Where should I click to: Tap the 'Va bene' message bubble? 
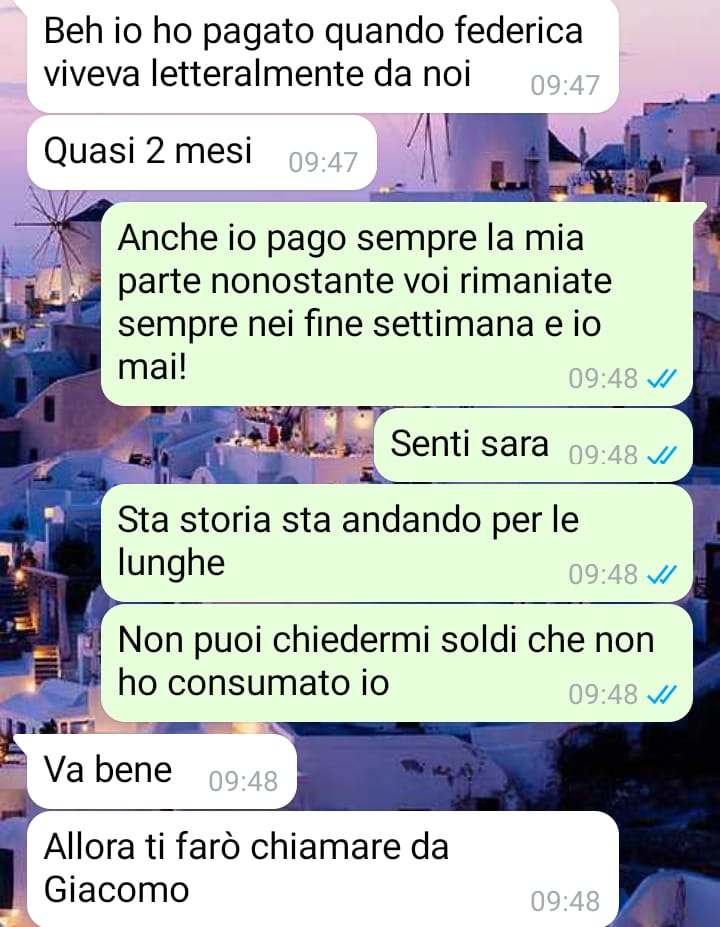point(161,772)
